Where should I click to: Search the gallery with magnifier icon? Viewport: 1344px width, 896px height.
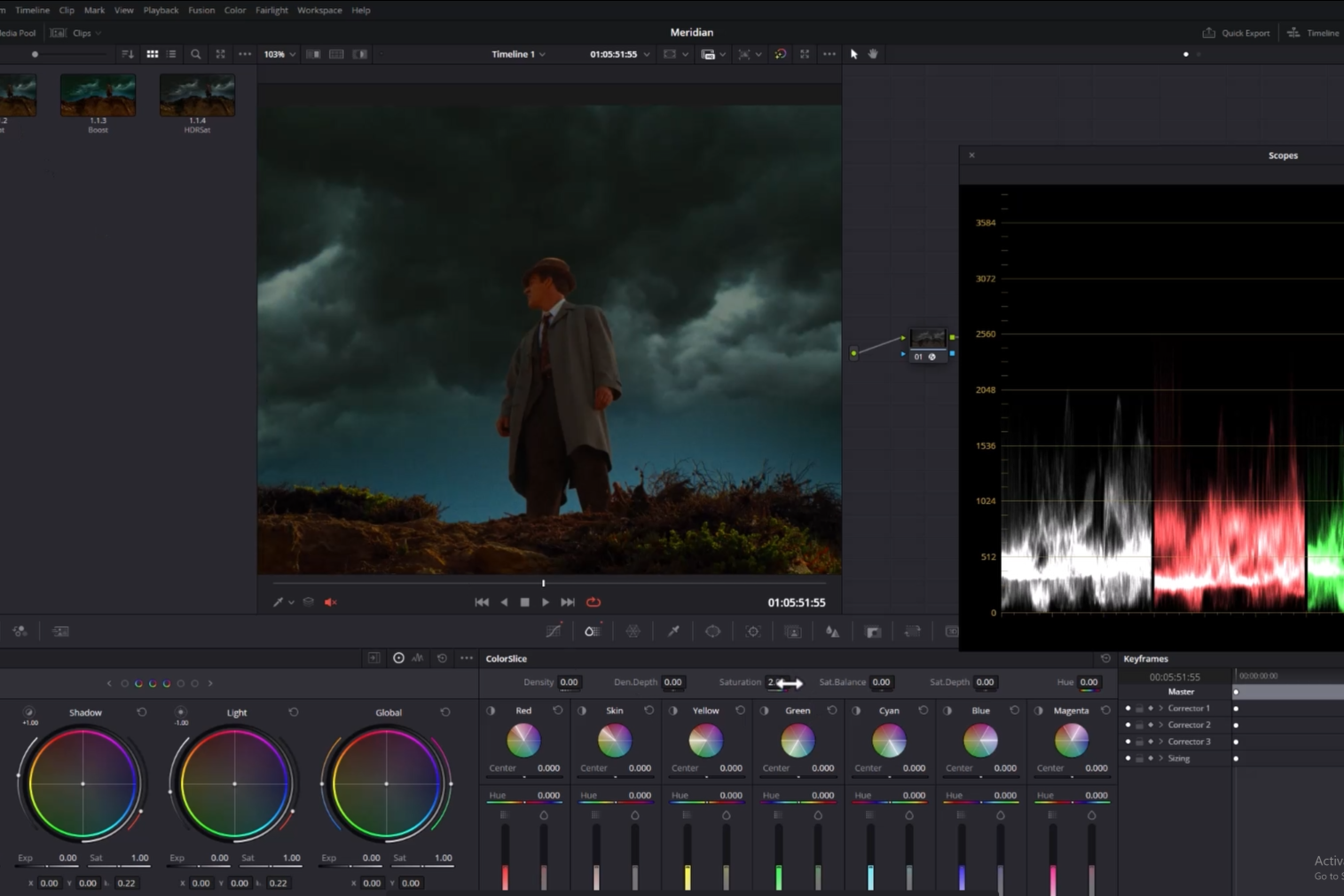(x=196, y=54)
